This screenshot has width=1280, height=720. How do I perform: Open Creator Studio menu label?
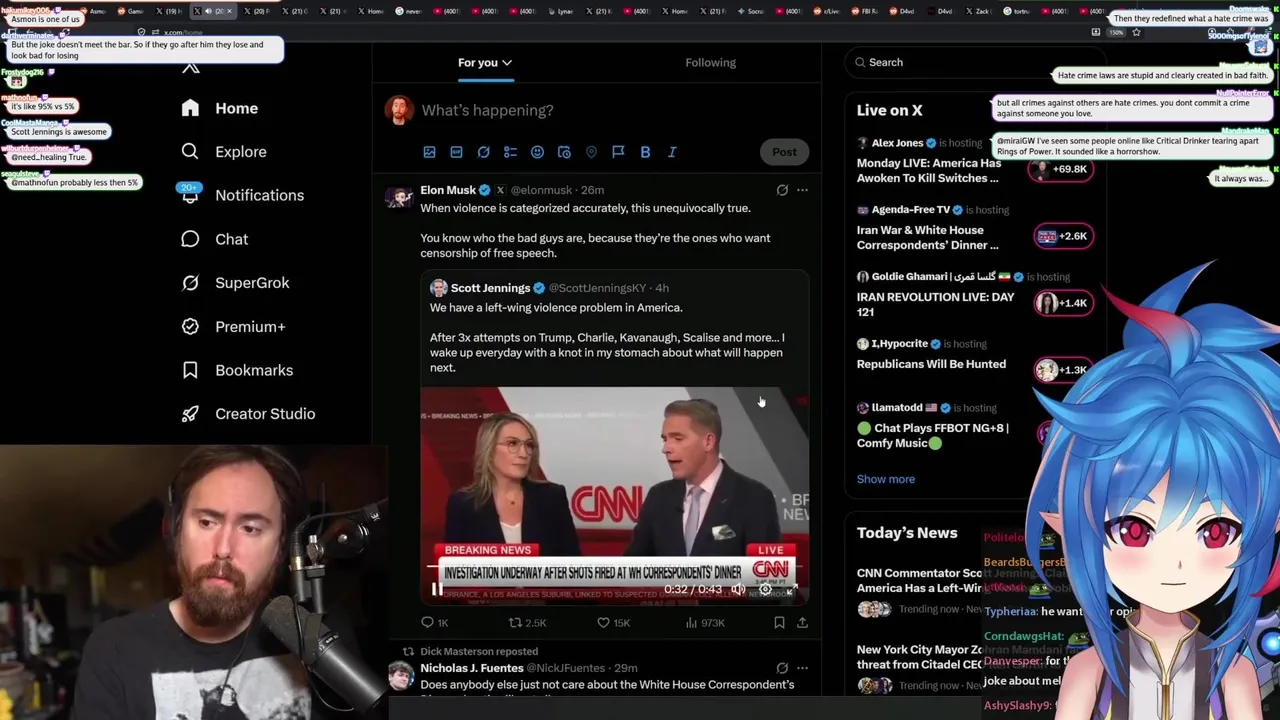[265, 414]
